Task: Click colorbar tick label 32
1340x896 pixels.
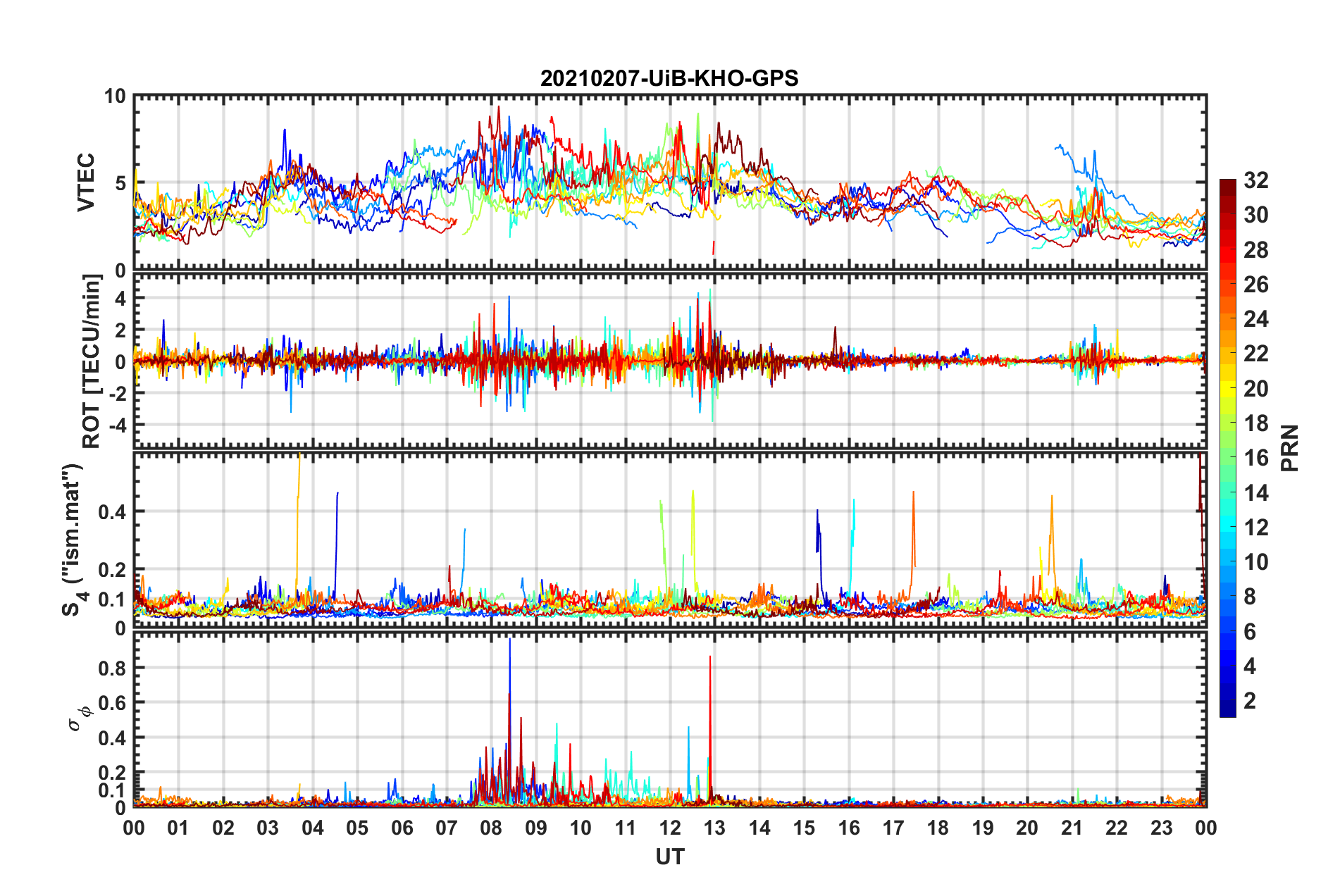Action: 1255,180
